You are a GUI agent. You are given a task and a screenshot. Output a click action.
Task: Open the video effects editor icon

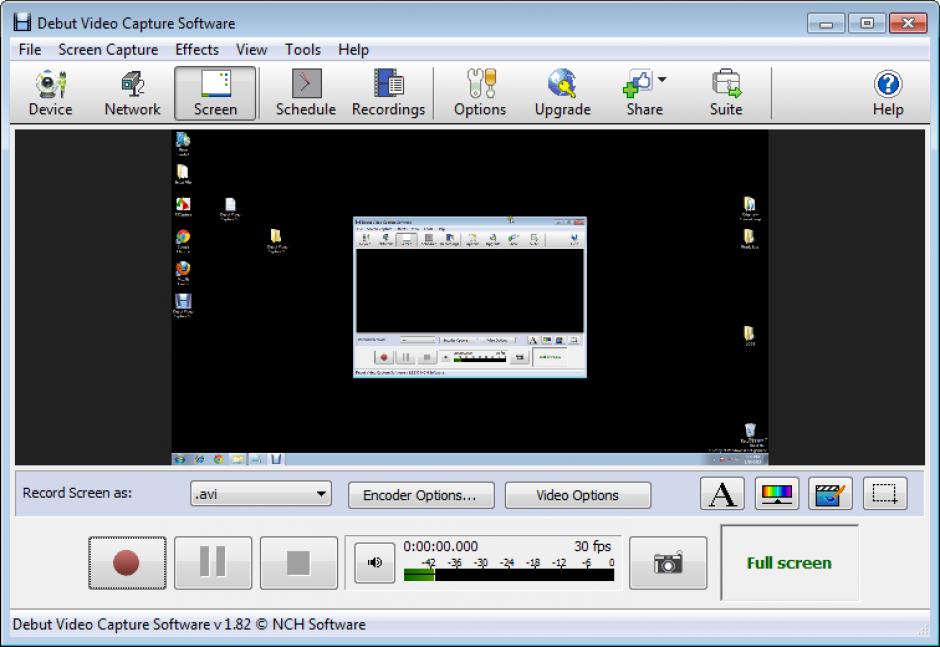click(829, 494)
